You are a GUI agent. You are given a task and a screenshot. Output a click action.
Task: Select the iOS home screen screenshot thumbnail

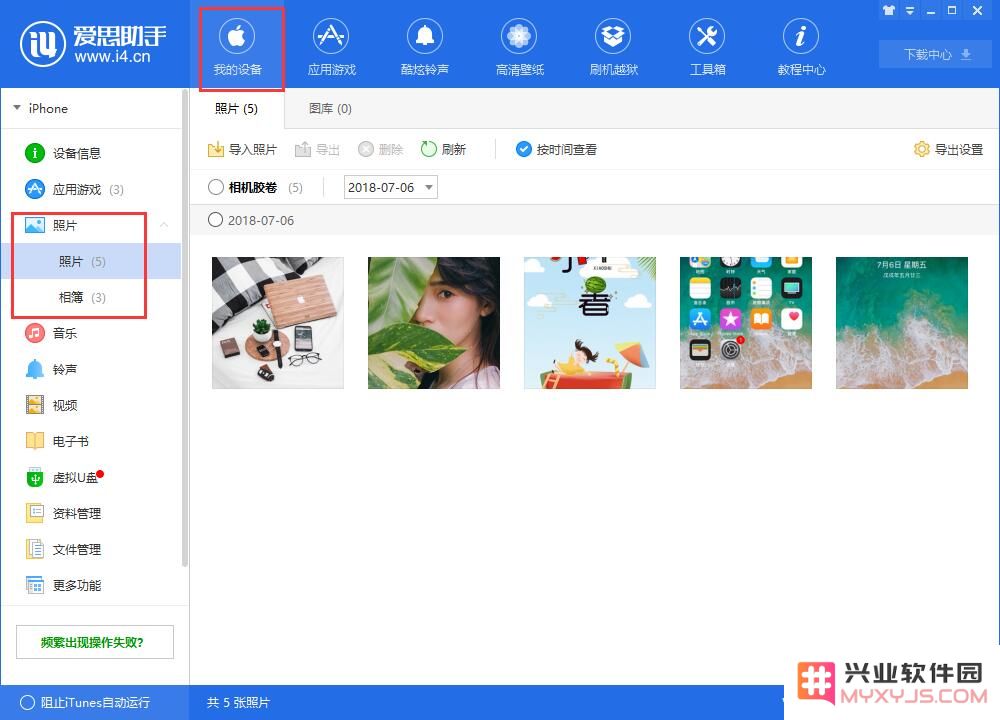pyautogui.click(x=746, y=323)
